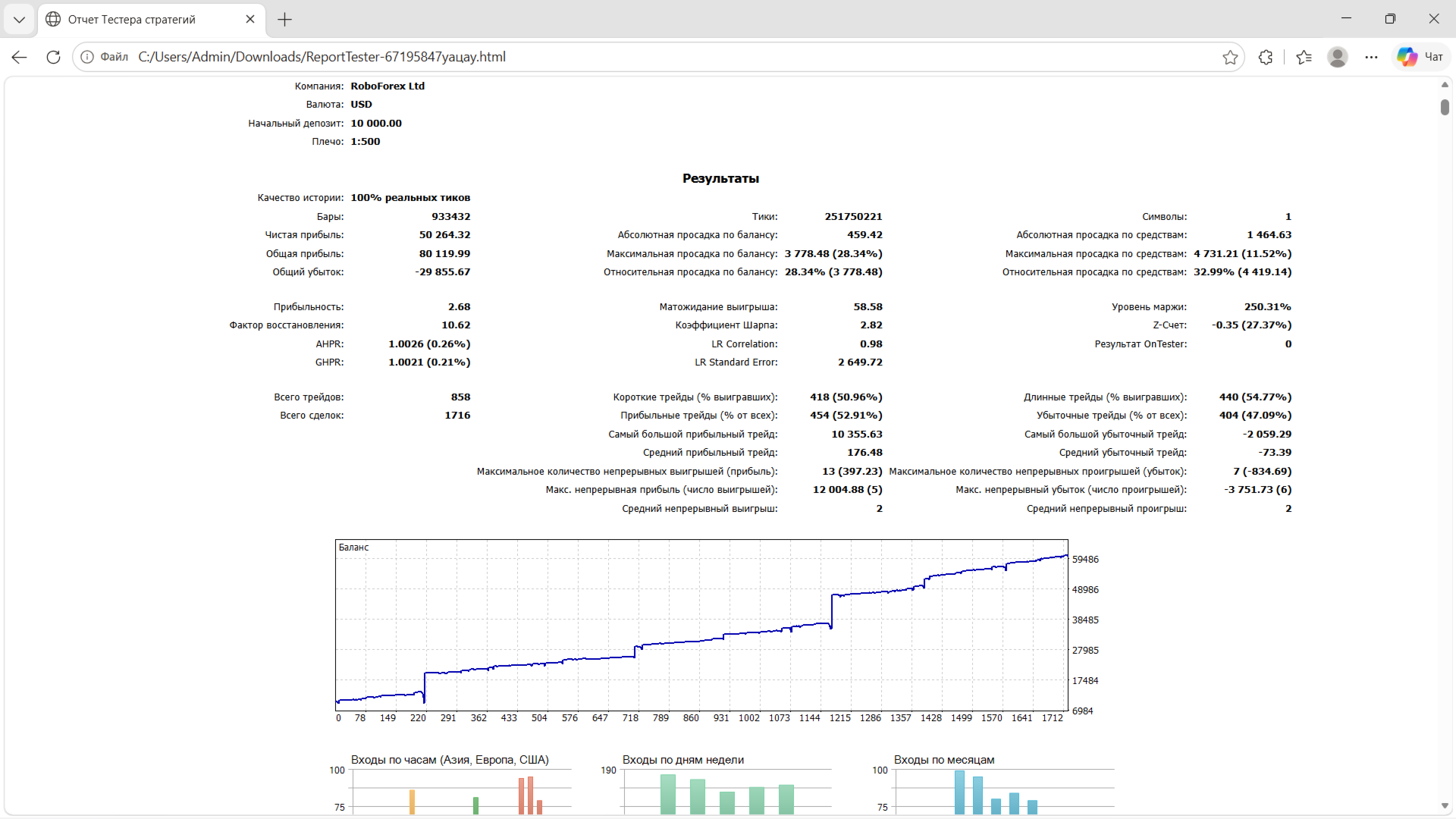
Task: Click the Баланс balance curve chart
Action: [701, 625]
